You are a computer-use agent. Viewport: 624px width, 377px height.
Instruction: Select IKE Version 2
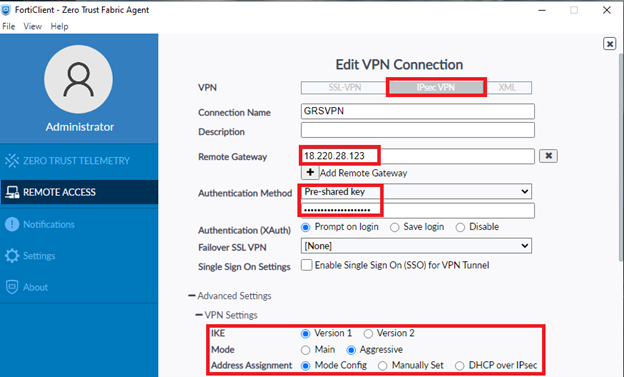coord(368,334)
